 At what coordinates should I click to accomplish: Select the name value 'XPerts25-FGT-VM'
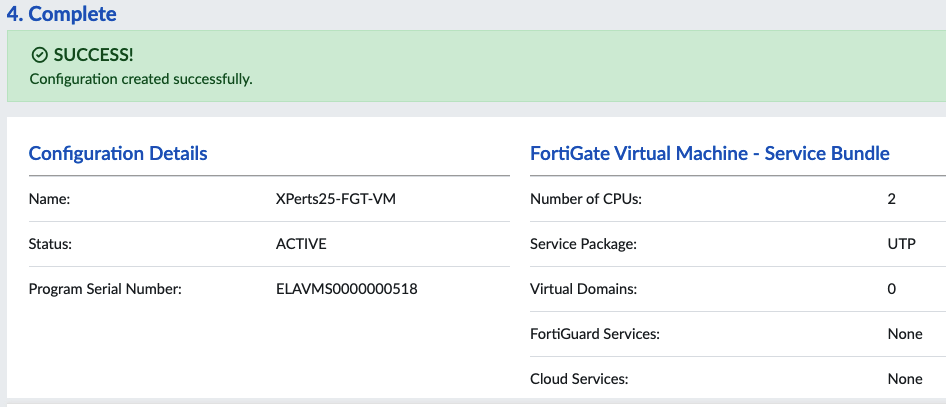[x=336, y=199]
